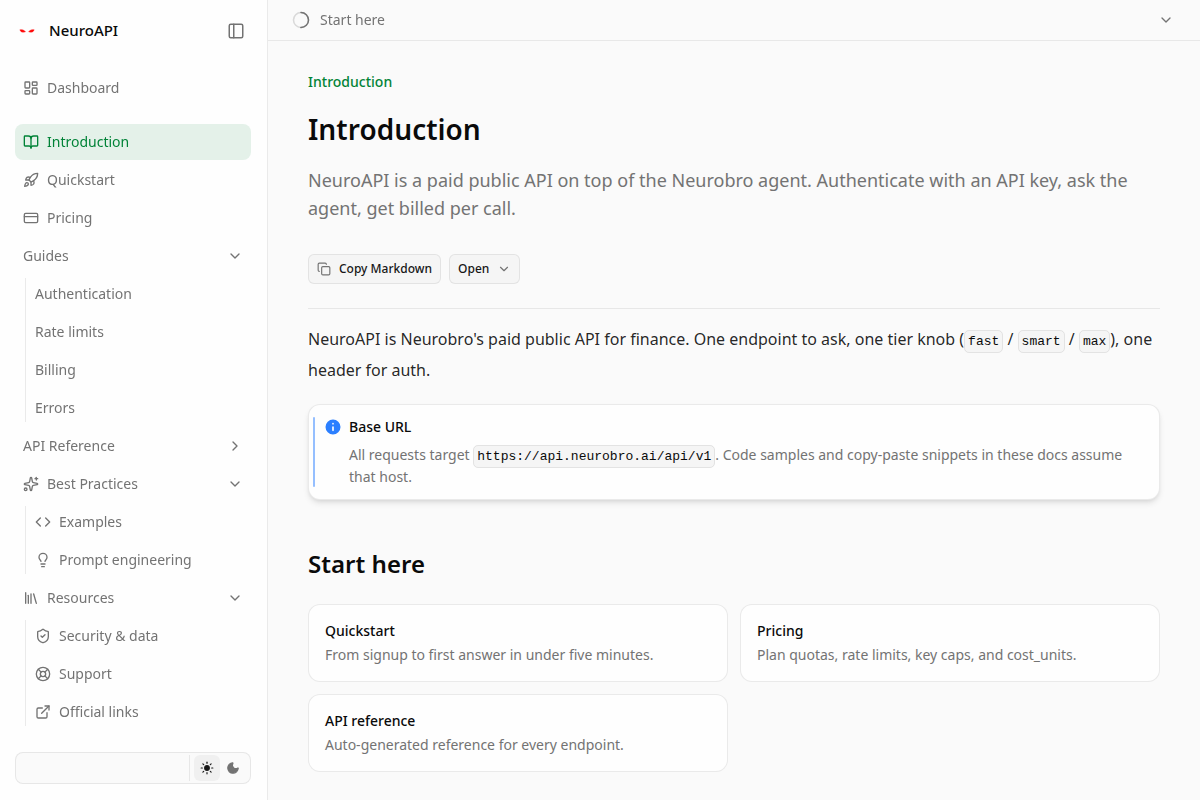1200x800 pixels.
Task: Click the copy icon in Copy Markdown
Action: point(324,269)
